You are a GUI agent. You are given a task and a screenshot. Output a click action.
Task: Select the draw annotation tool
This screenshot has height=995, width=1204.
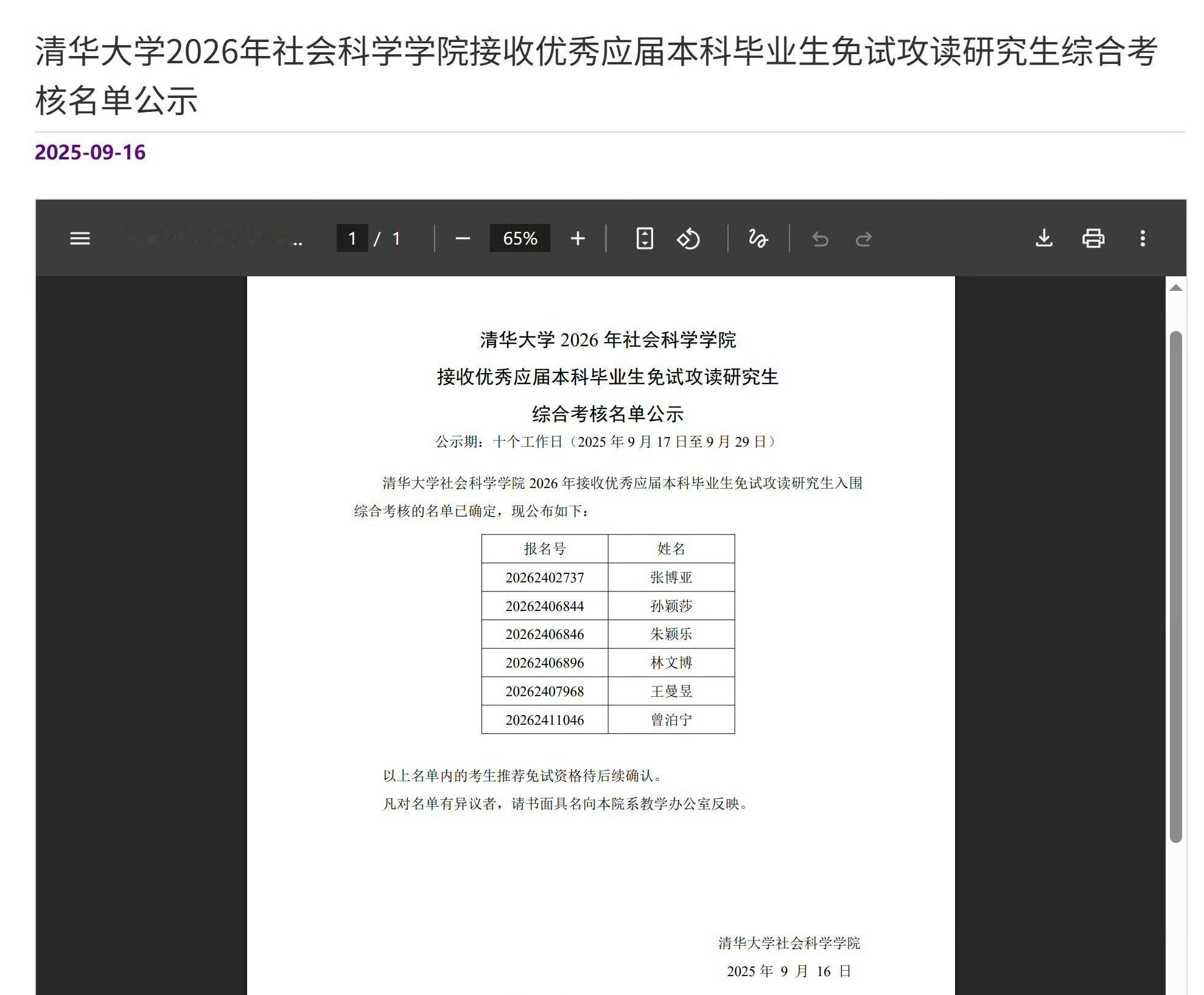pos(758,239)
